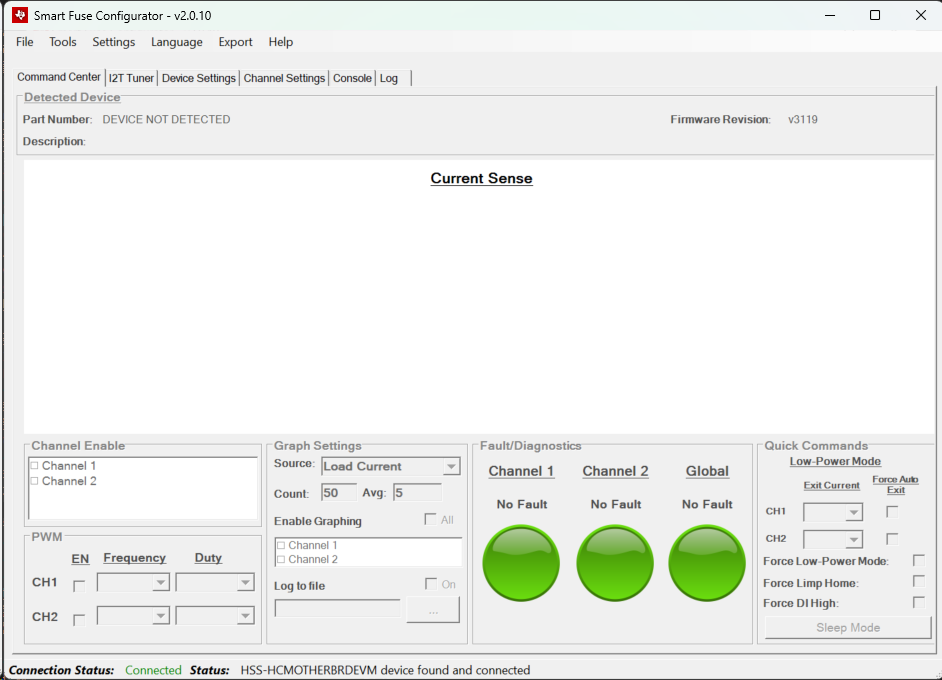Screen dimensions: 942x680
Task: Click the Count input field showing 50
Action: click(339, 492)
